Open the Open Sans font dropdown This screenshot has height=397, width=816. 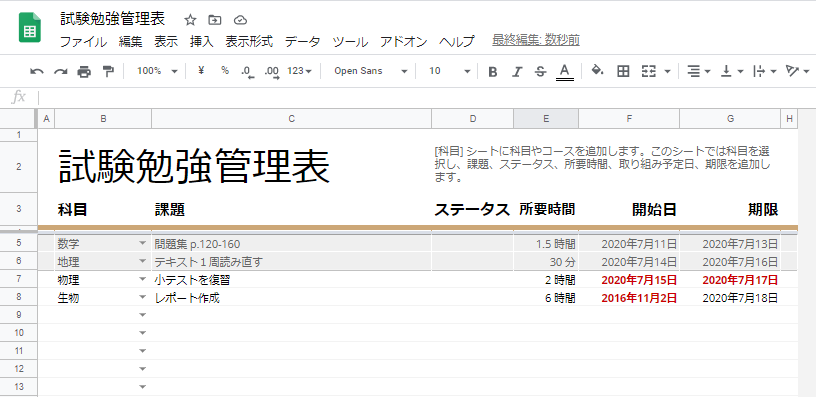pyautogui.click(x=371, y=71)
